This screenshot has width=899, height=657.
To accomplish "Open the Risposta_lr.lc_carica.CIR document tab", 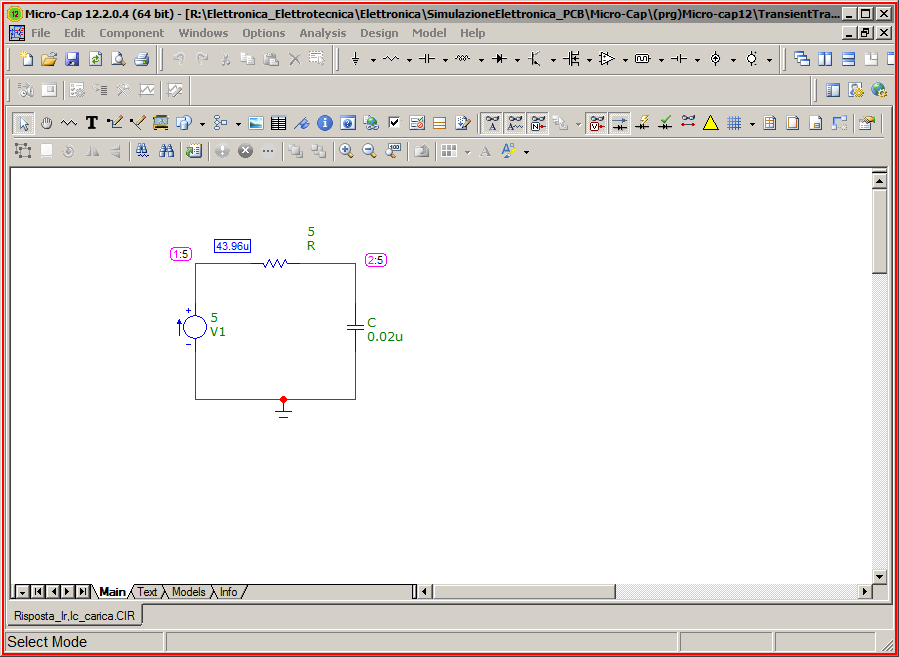I will [74, 616].
